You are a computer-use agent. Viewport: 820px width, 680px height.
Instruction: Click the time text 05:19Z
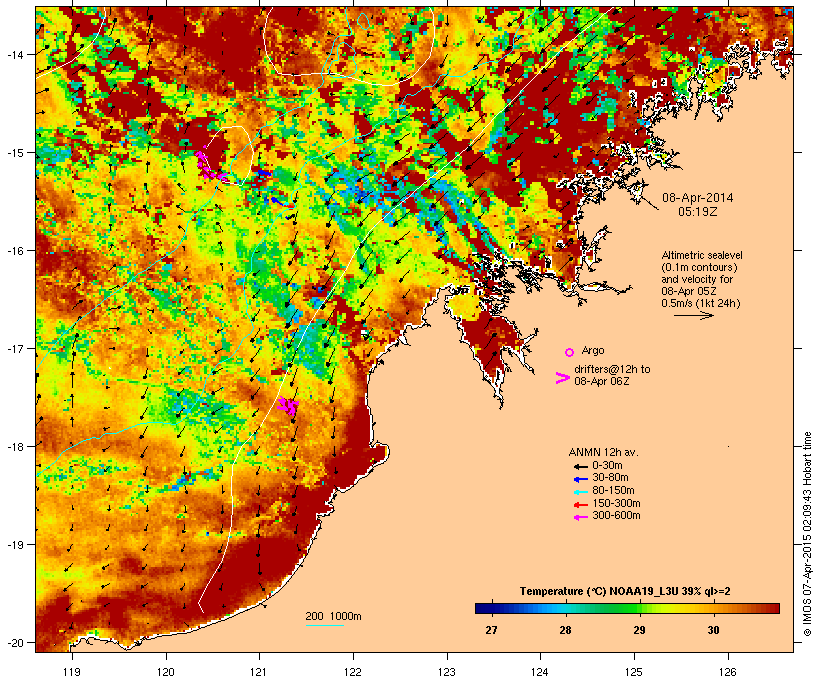click(698, 212)
